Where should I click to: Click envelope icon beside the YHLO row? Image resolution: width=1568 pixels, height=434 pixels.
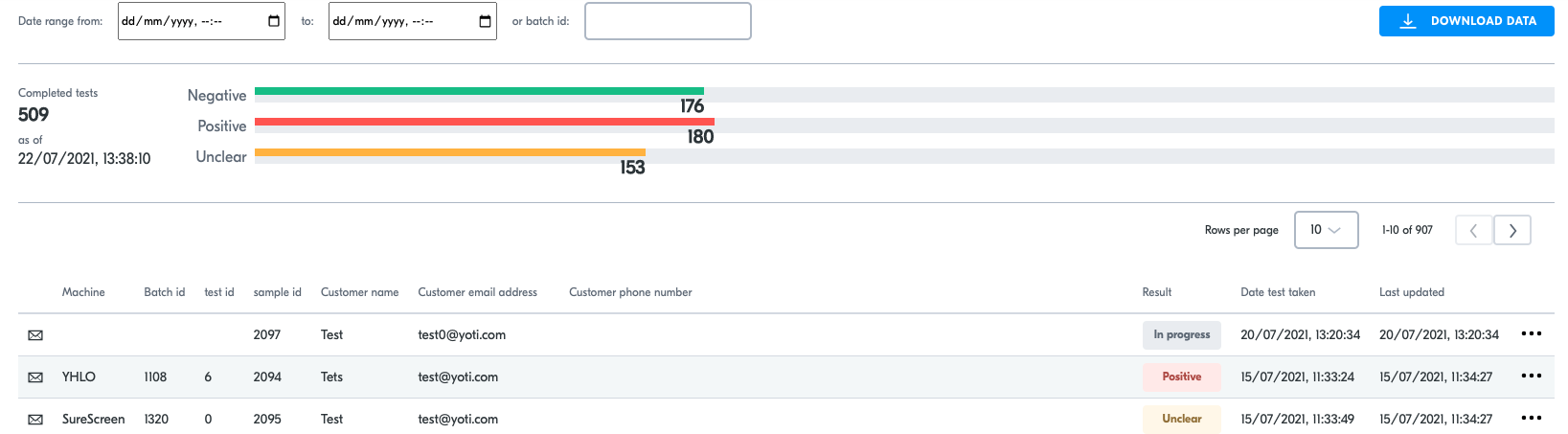click(35, 377)
